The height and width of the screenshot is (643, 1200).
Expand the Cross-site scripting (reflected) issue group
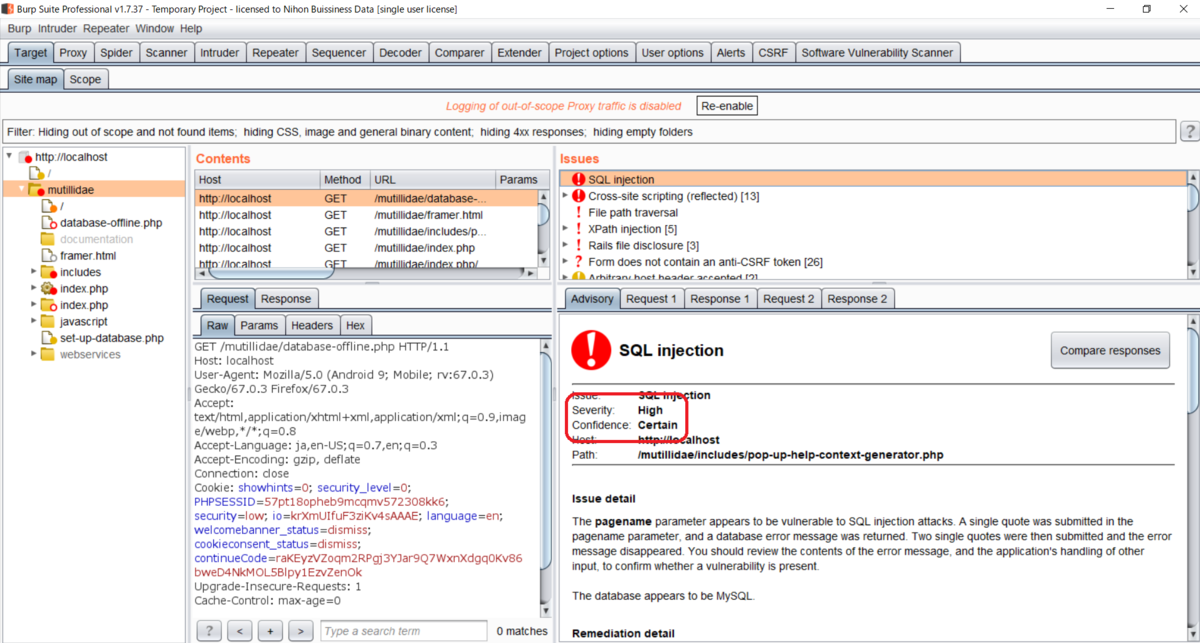point(566,196)
